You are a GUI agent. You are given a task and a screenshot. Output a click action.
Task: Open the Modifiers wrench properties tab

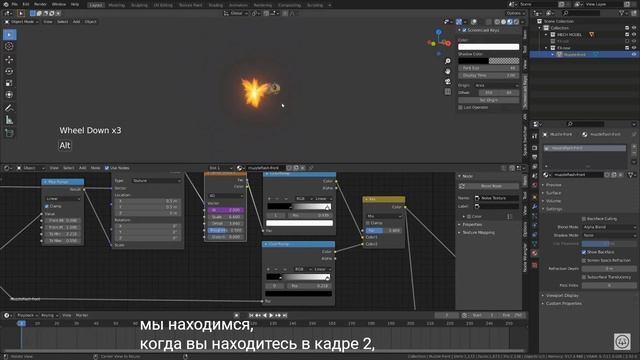pos(535,207)
